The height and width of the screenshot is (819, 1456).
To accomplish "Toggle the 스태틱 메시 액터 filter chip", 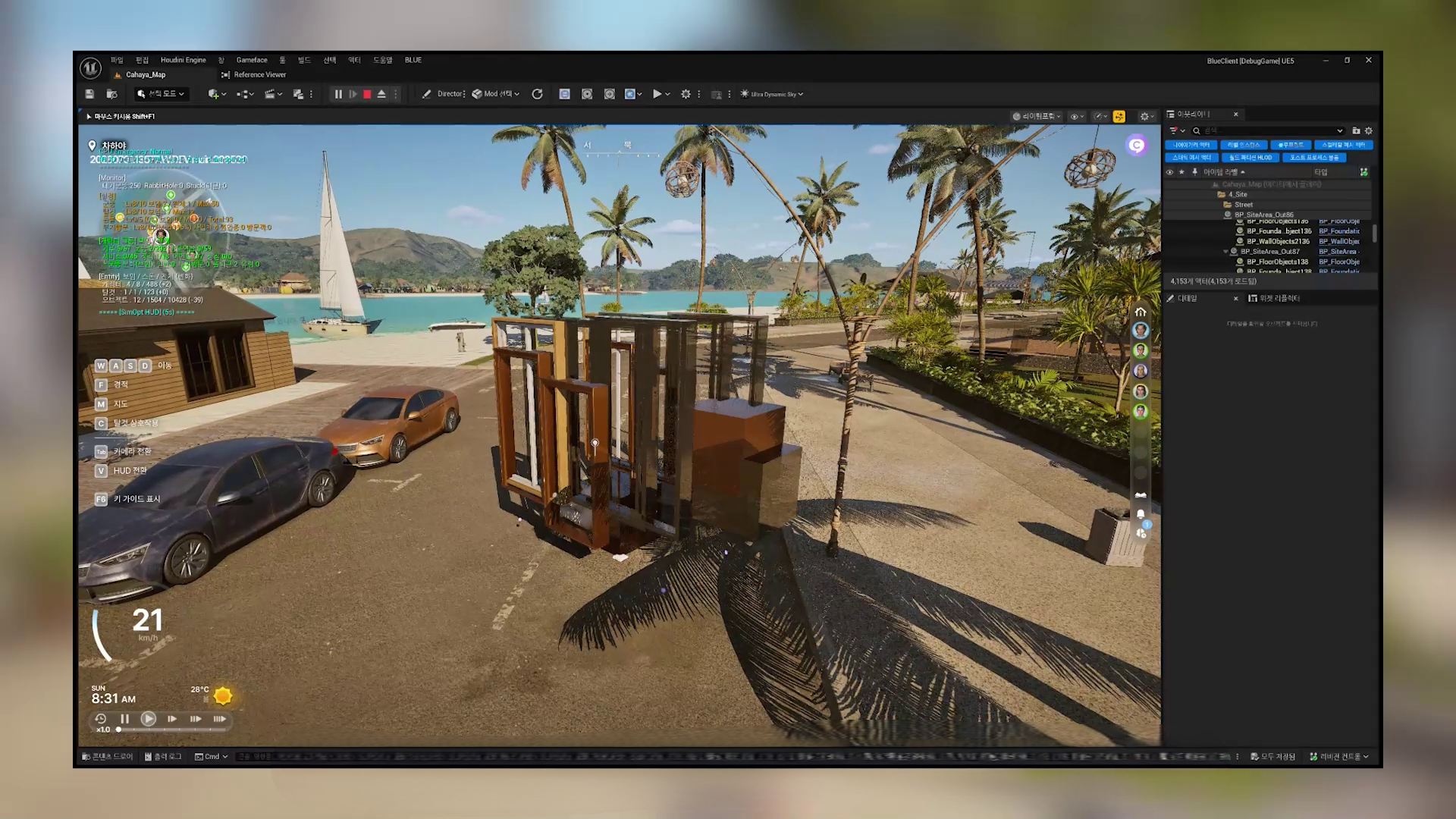I will (1191, 158).
